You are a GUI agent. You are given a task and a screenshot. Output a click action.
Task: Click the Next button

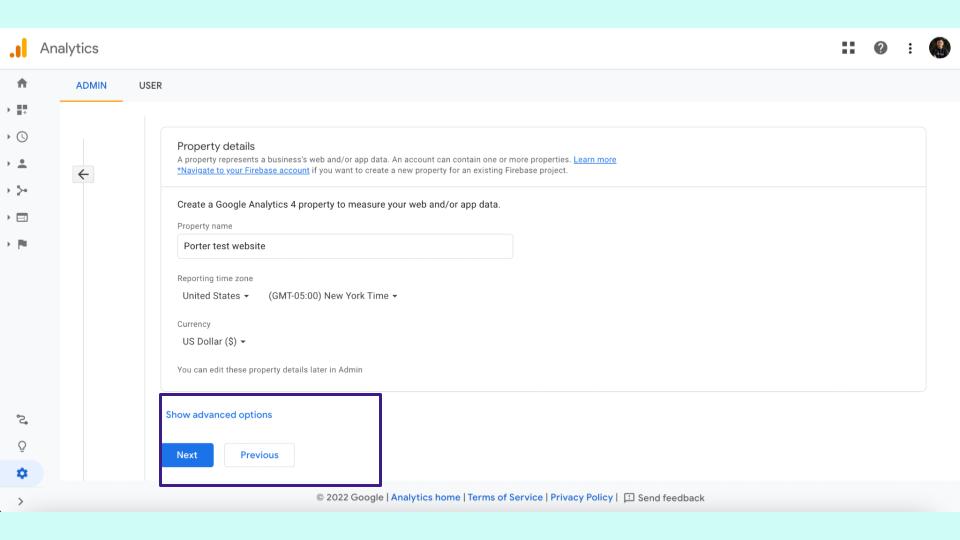(187, 455)
